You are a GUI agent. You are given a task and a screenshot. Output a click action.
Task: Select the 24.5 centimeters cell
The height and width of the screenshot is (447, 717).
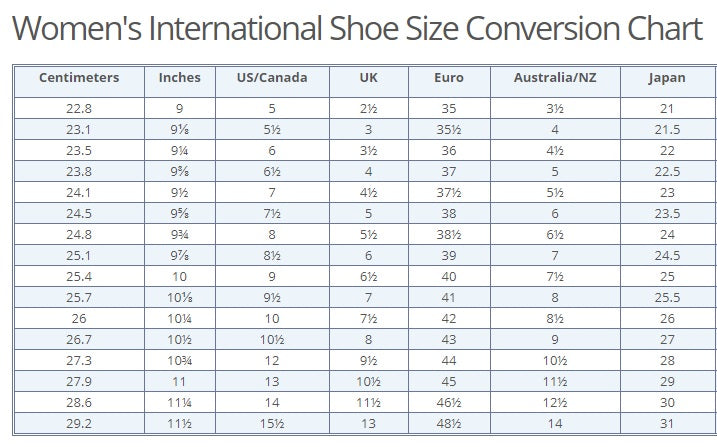tap(78, 213)
